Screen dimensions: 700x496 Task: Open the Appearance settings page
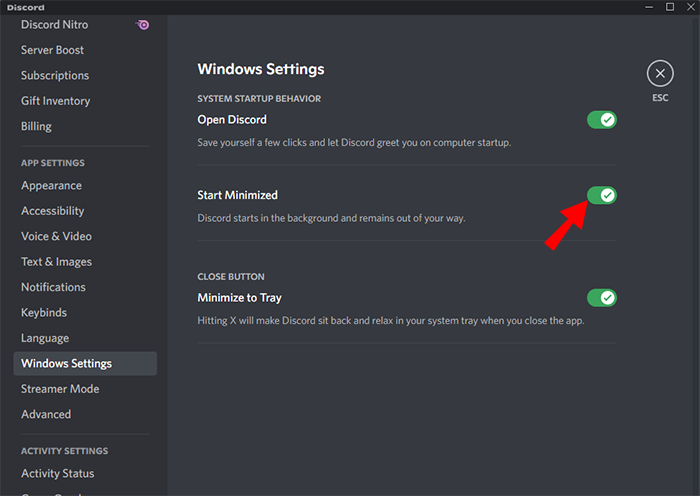[x=52, y=186]
